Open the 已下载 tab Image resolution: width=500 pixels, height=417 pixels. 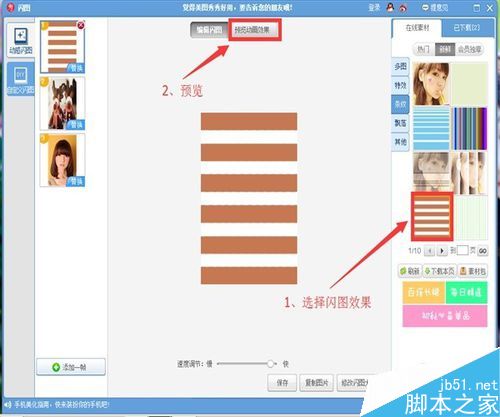(x=467, y=28)
